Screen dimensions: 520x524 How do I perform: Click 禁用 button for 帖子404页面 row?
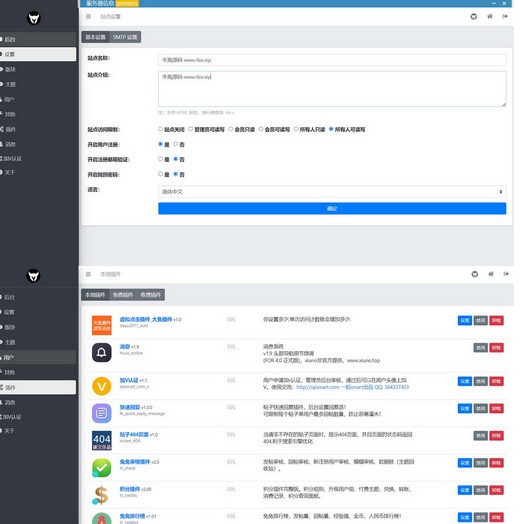481,435
